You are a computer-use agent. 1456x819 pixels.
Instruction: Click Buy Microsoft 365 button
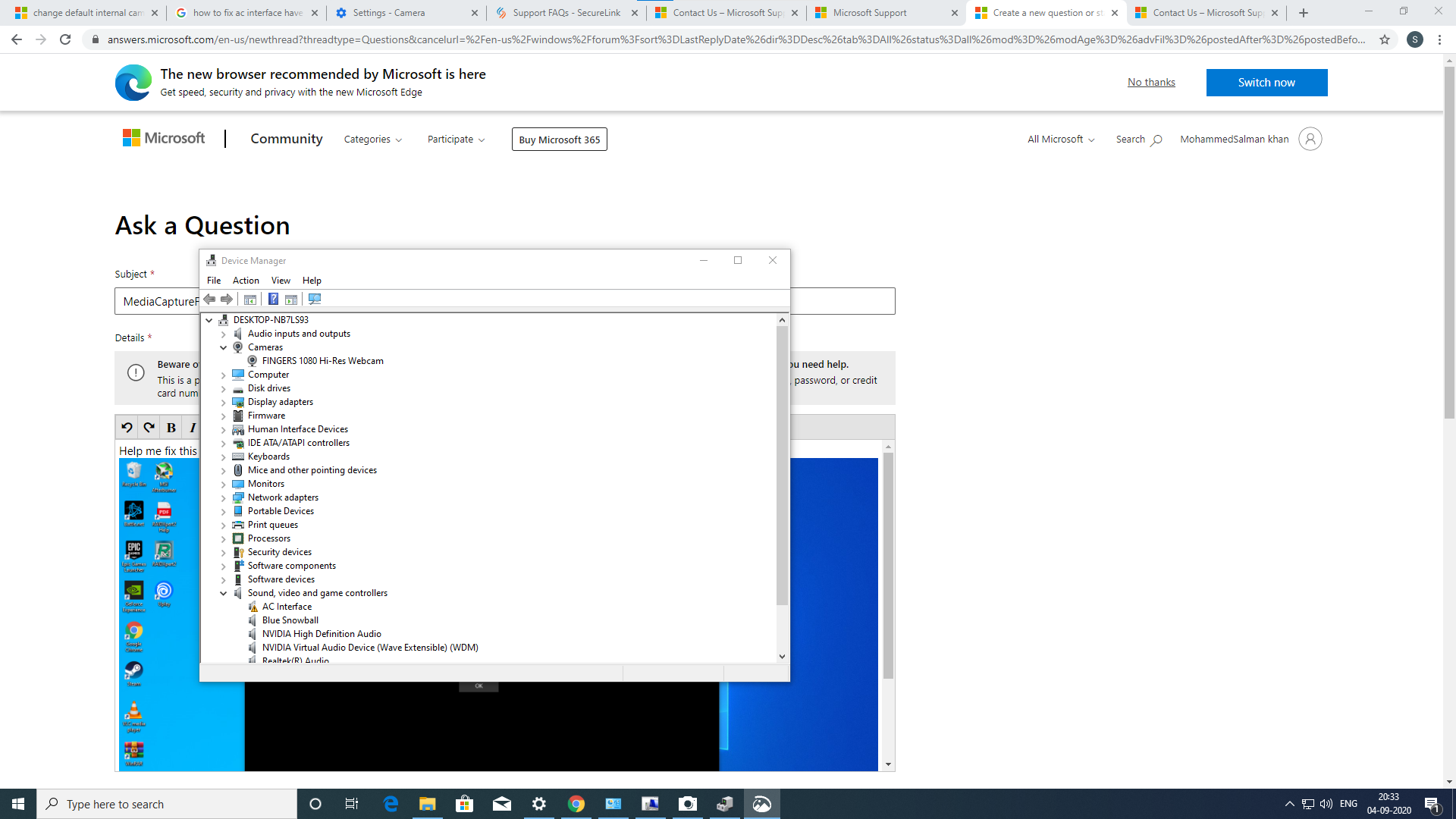(x=560, y=140)
